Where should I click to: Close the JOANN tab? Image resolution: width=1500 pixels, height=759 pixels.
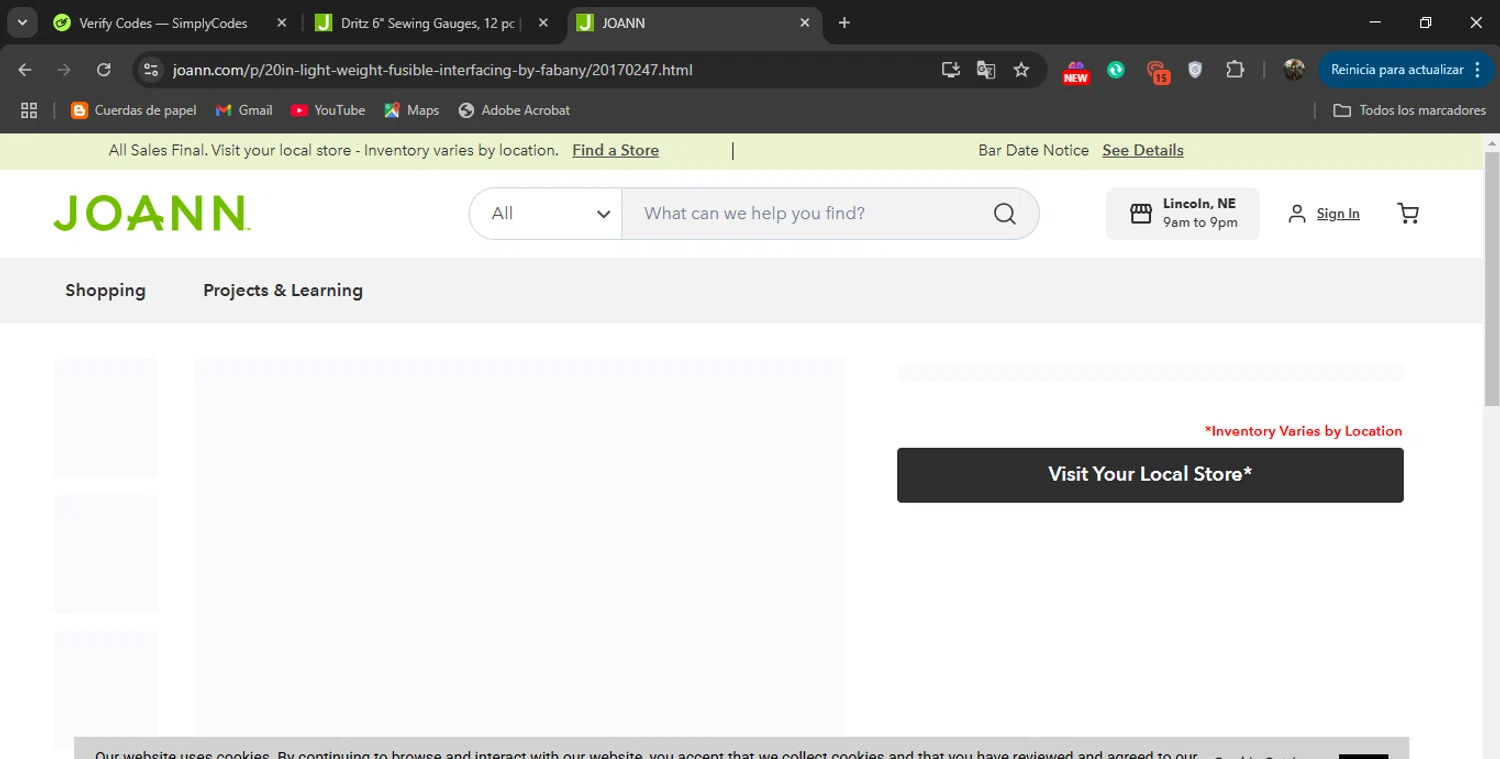(x=804, y=23)
